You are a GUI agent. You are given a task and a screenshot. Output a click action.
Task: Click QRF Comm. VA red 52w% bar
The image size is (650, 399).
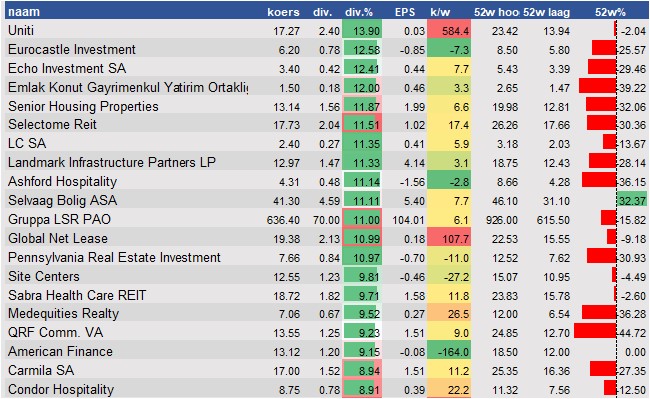(x=595, y=331)
